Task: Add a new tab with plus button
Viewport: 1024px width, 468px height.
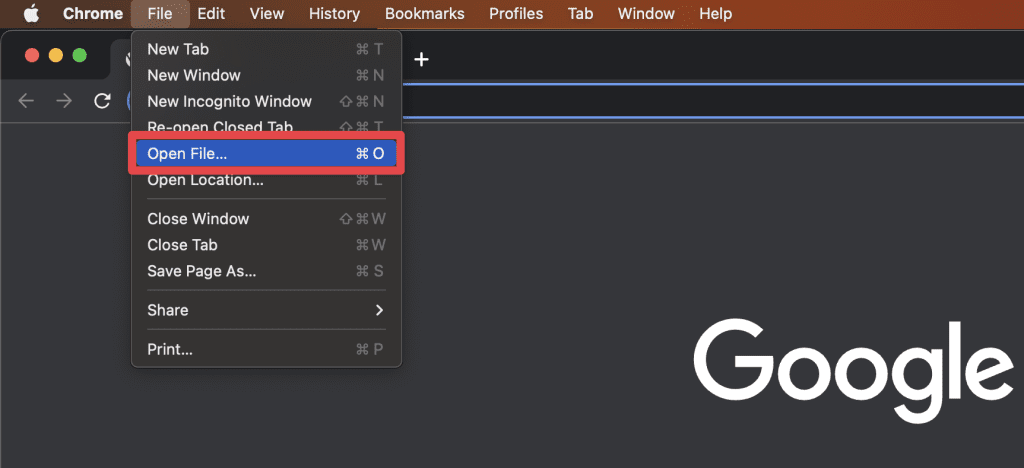Action: click(x=422, y=59)
